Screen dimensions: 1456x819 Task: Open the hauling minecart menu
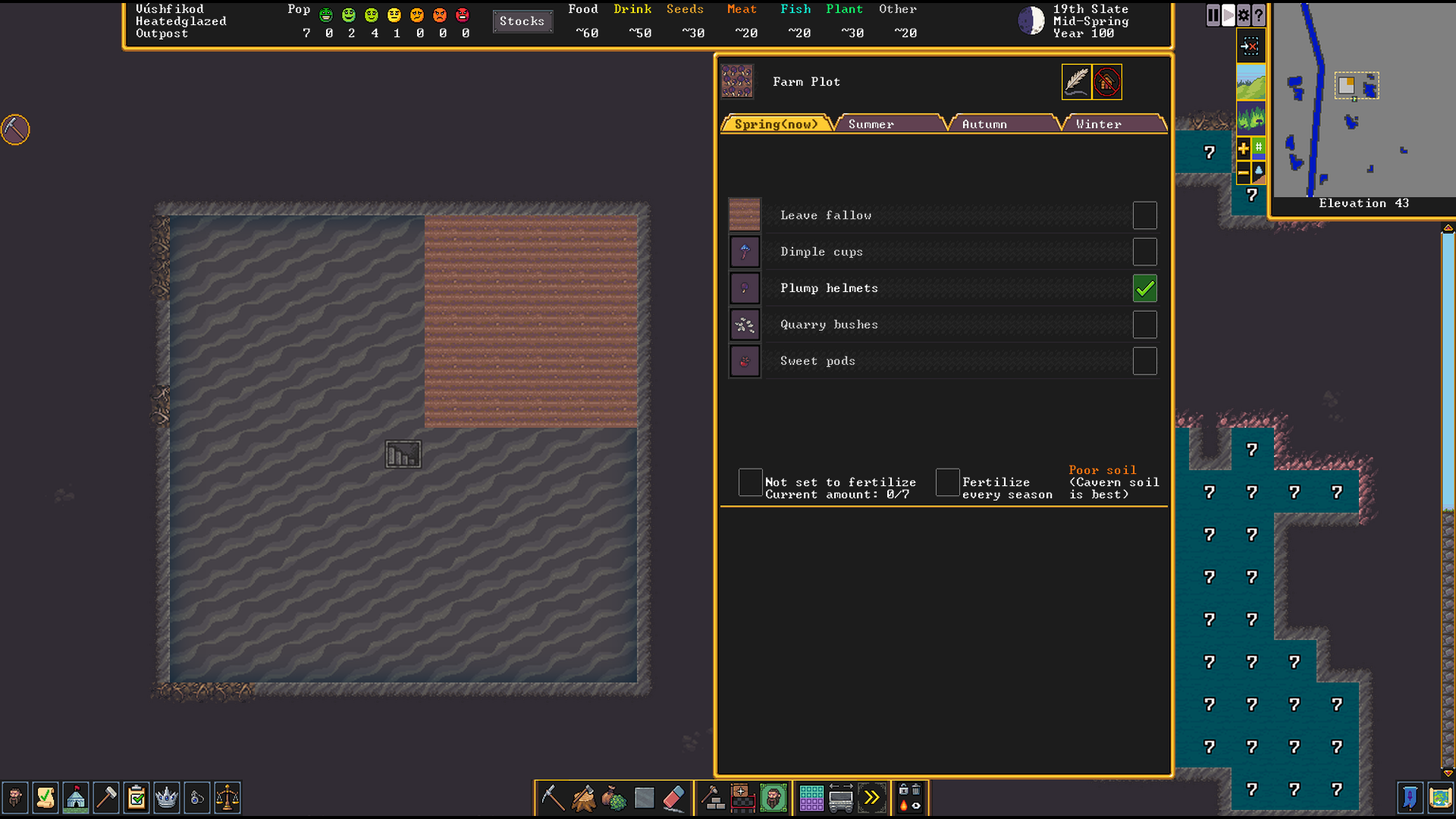pyautogui.click(x=842, y=798)
